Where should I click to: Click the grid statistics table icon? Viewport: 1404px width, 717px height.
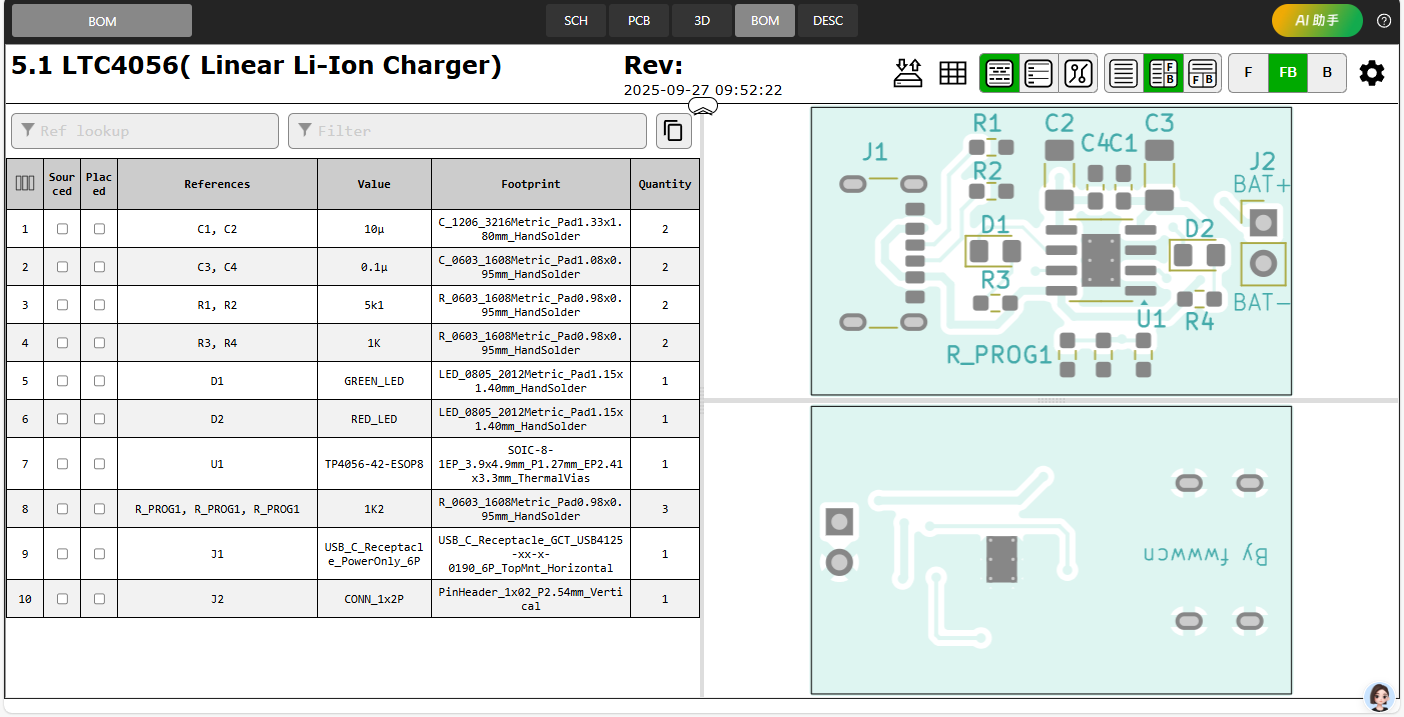tap(952, 73)
